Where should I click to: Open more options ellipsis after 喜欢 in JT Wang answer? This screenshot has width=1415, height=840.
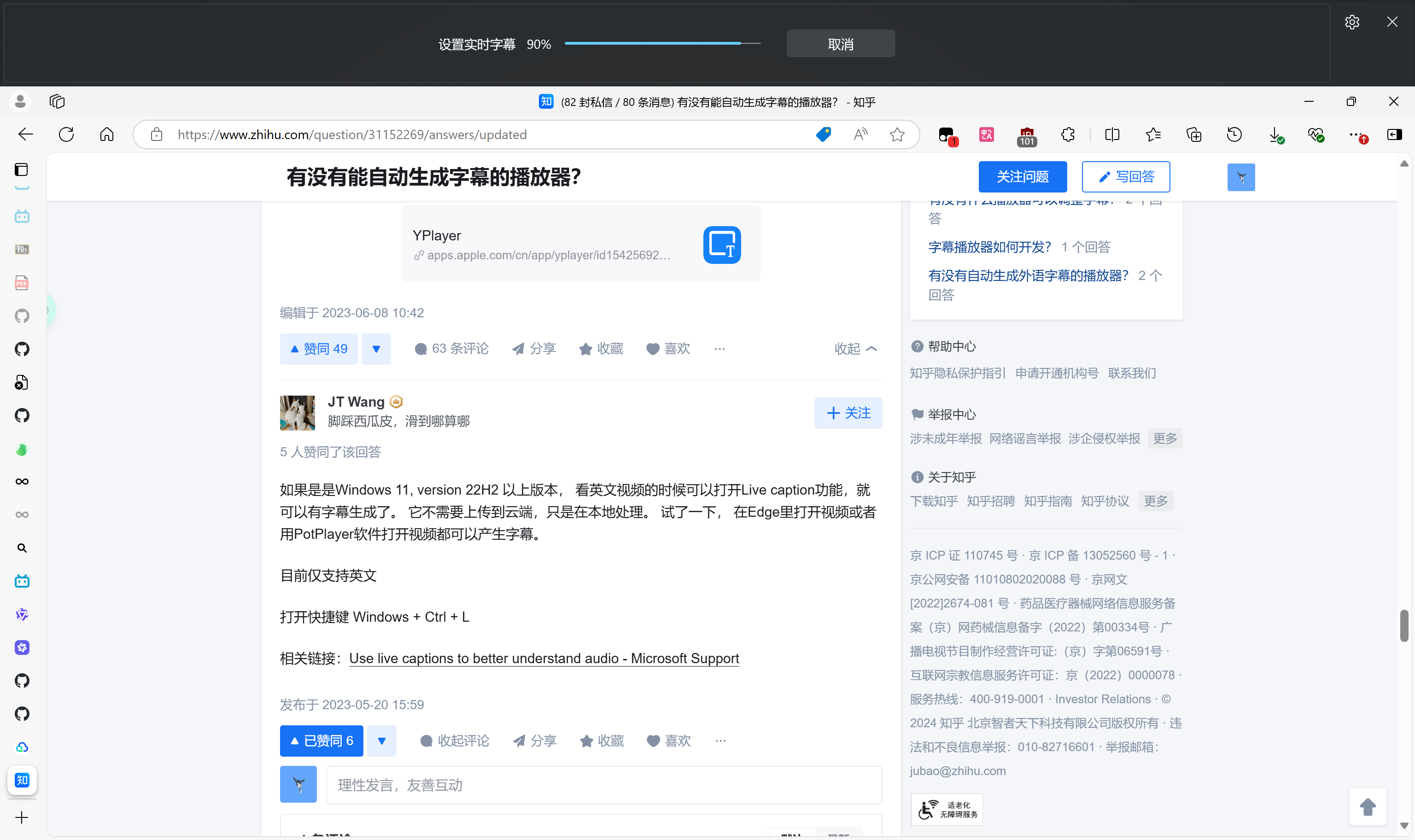(720, 741)
